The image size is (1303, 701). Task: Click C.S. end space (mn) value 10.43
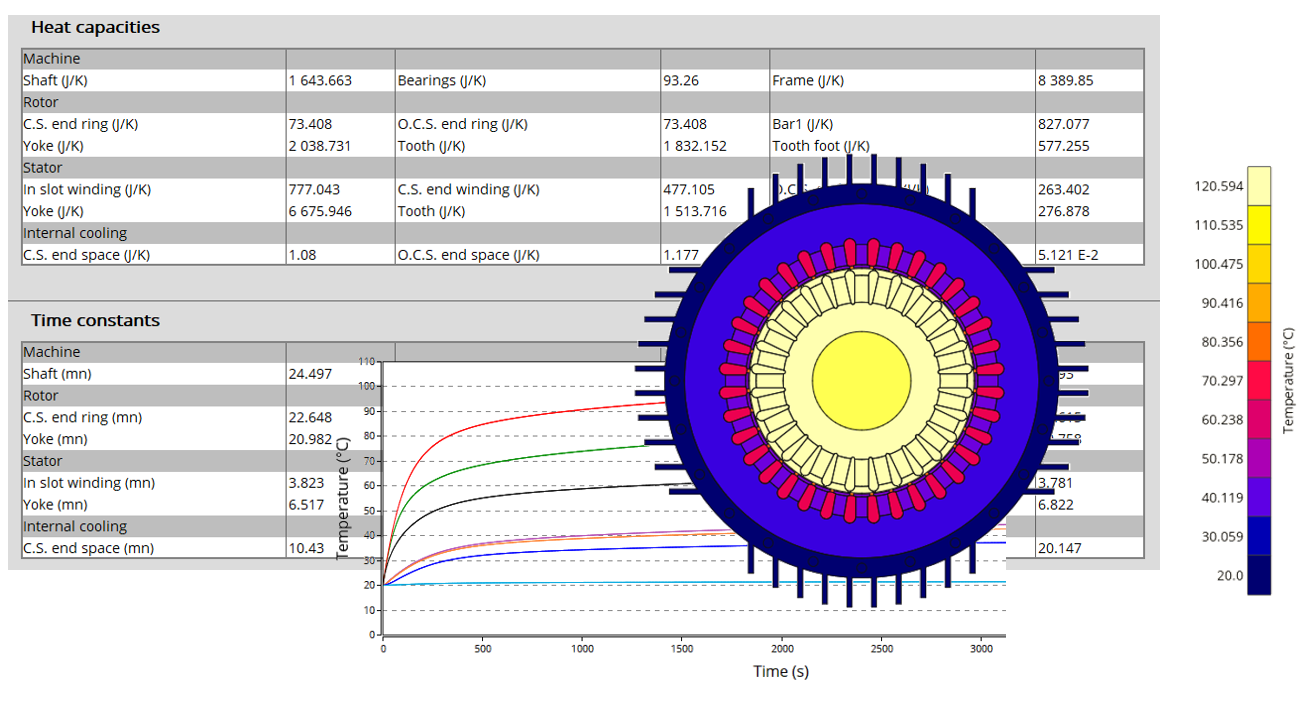click(304, 548)
